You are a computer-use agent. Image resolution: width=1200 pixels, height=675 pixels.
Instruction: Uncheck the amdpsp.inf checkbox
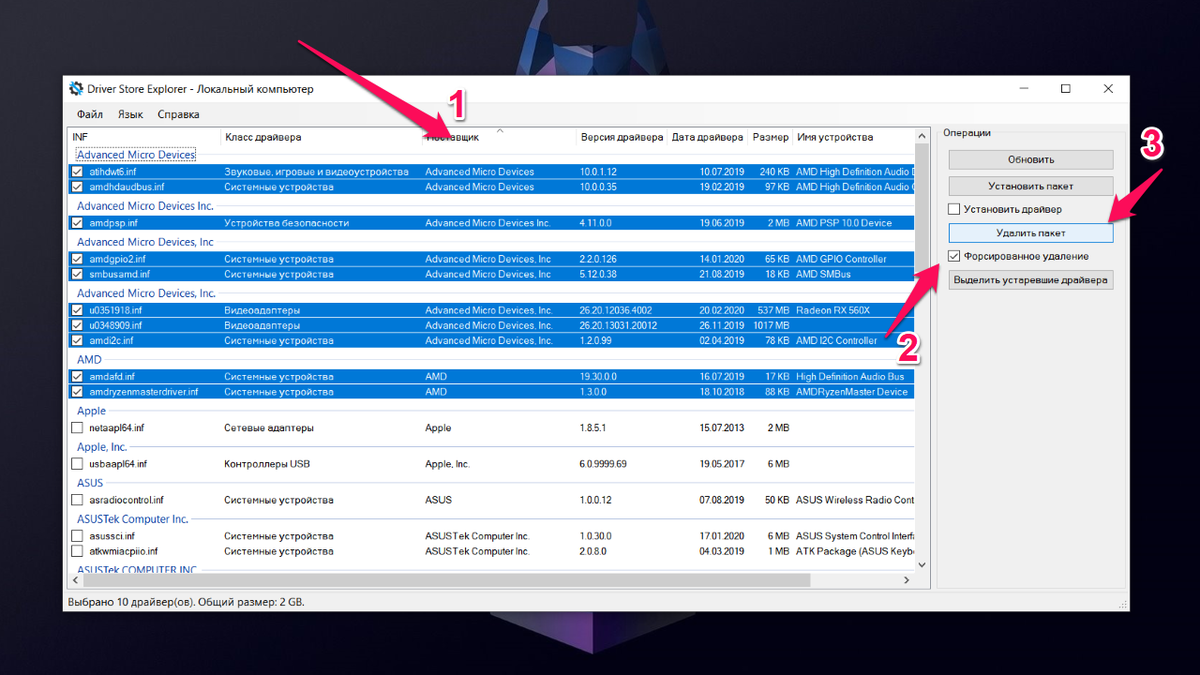point(78,223)
